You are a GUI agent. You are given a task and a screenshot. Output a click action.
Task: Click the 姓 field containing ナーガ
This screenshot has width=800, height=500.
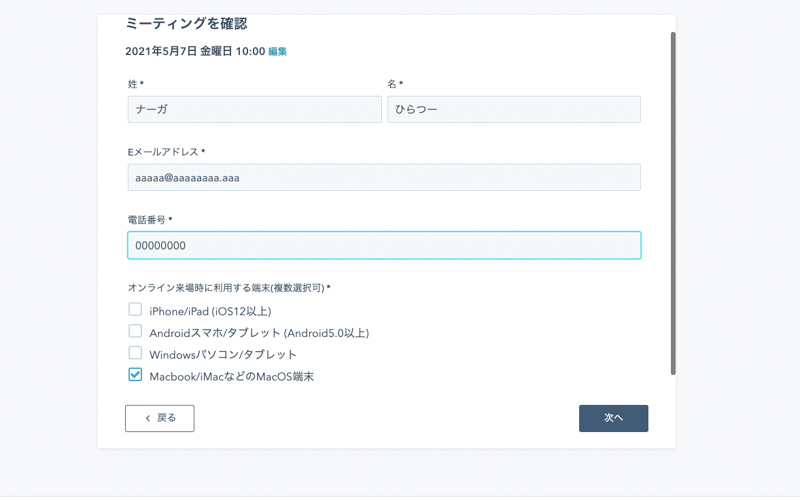coord(254,109)
